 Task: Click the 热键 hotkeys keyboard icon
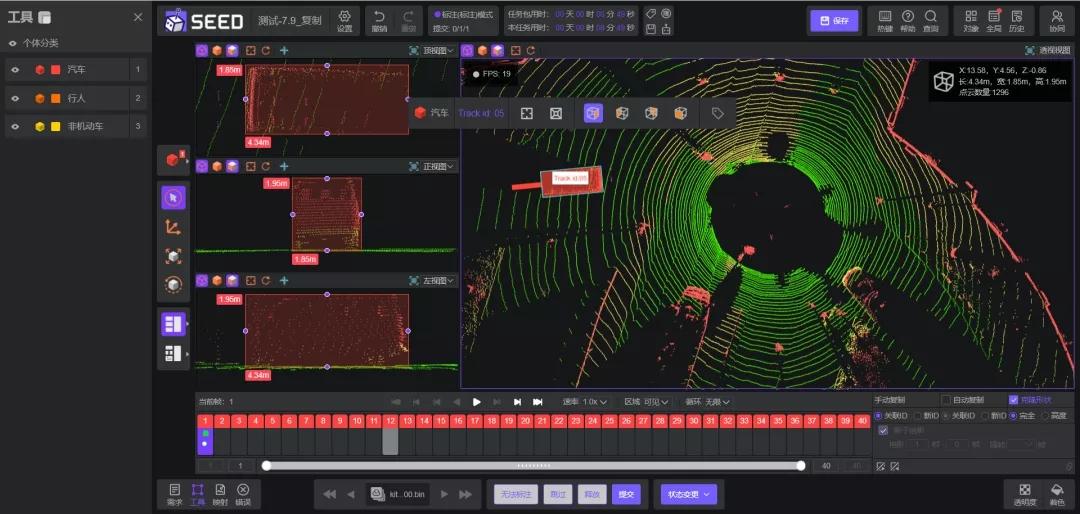884,21
